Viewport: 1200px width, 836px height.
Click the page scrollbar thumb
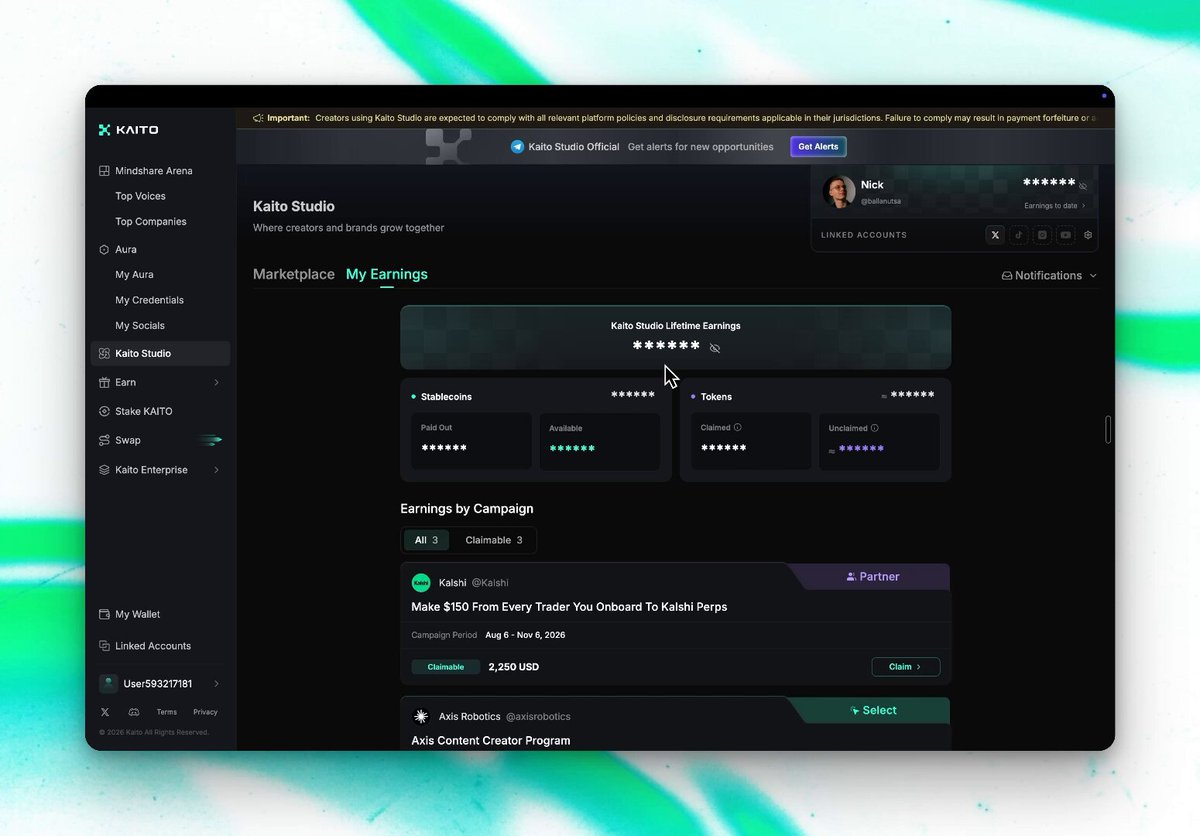point(1108,429)
